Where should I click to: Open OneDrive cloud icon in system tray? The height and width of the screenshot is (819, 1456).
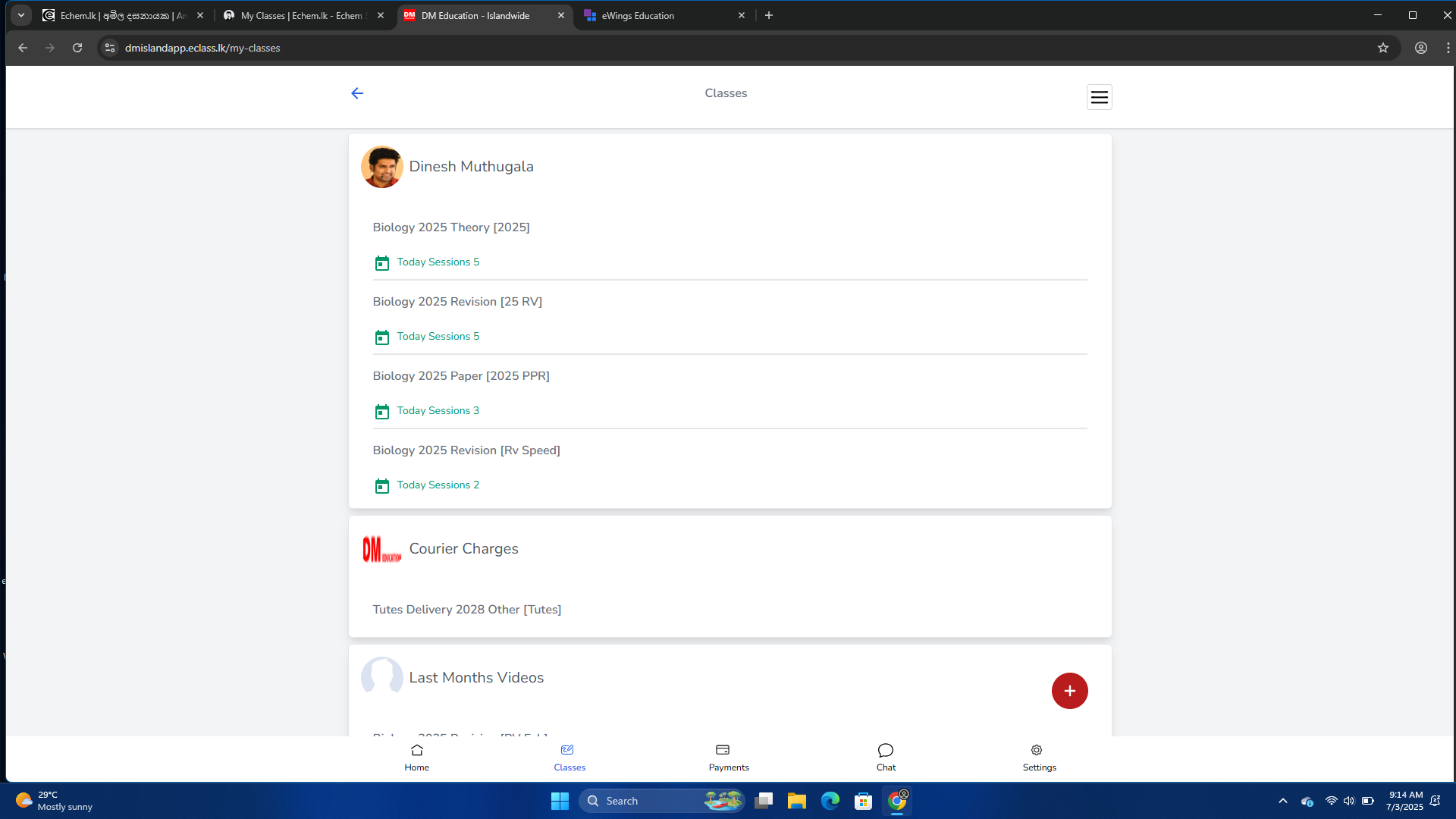pos(1307,801)
